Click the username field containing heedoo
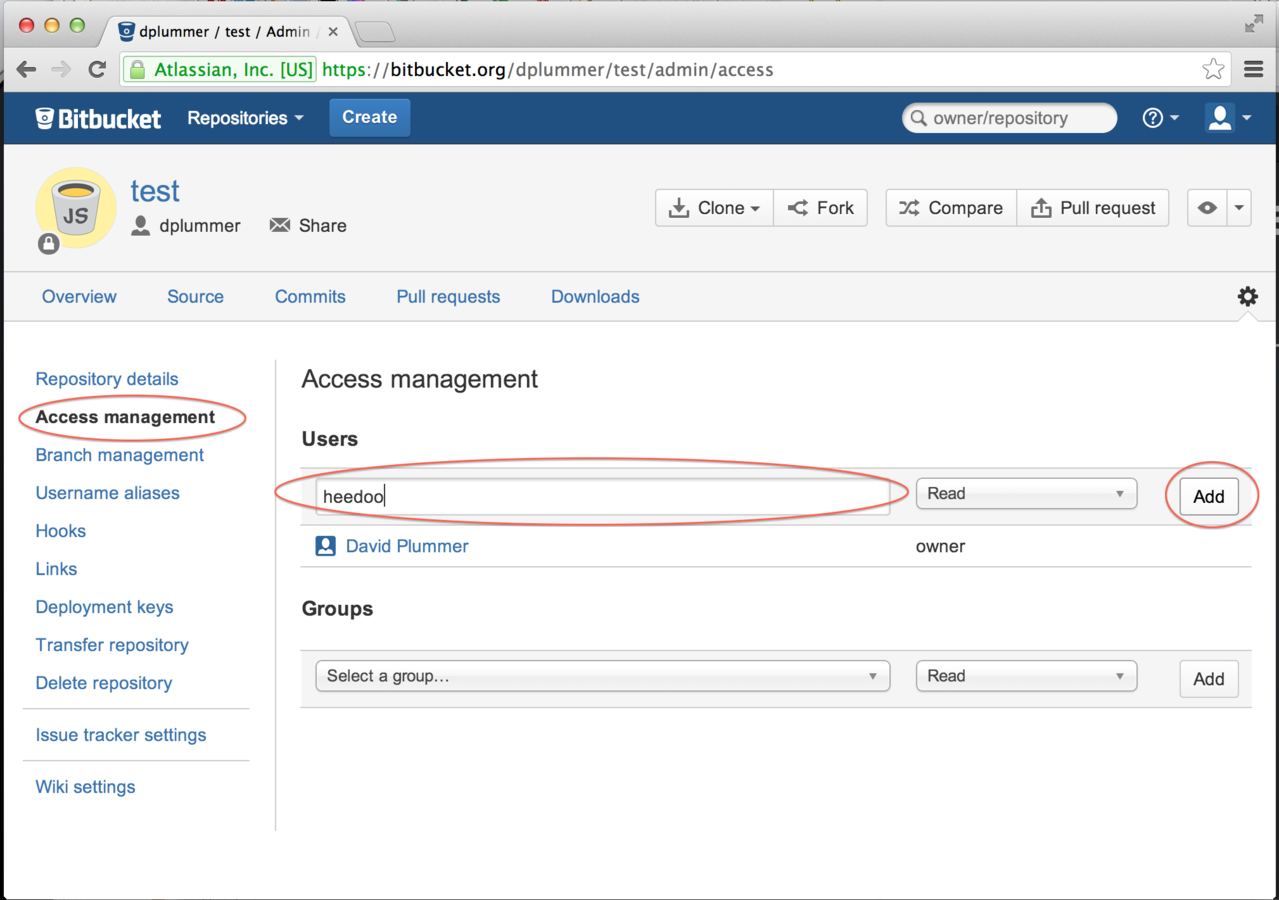 click(x=603, y=496)
